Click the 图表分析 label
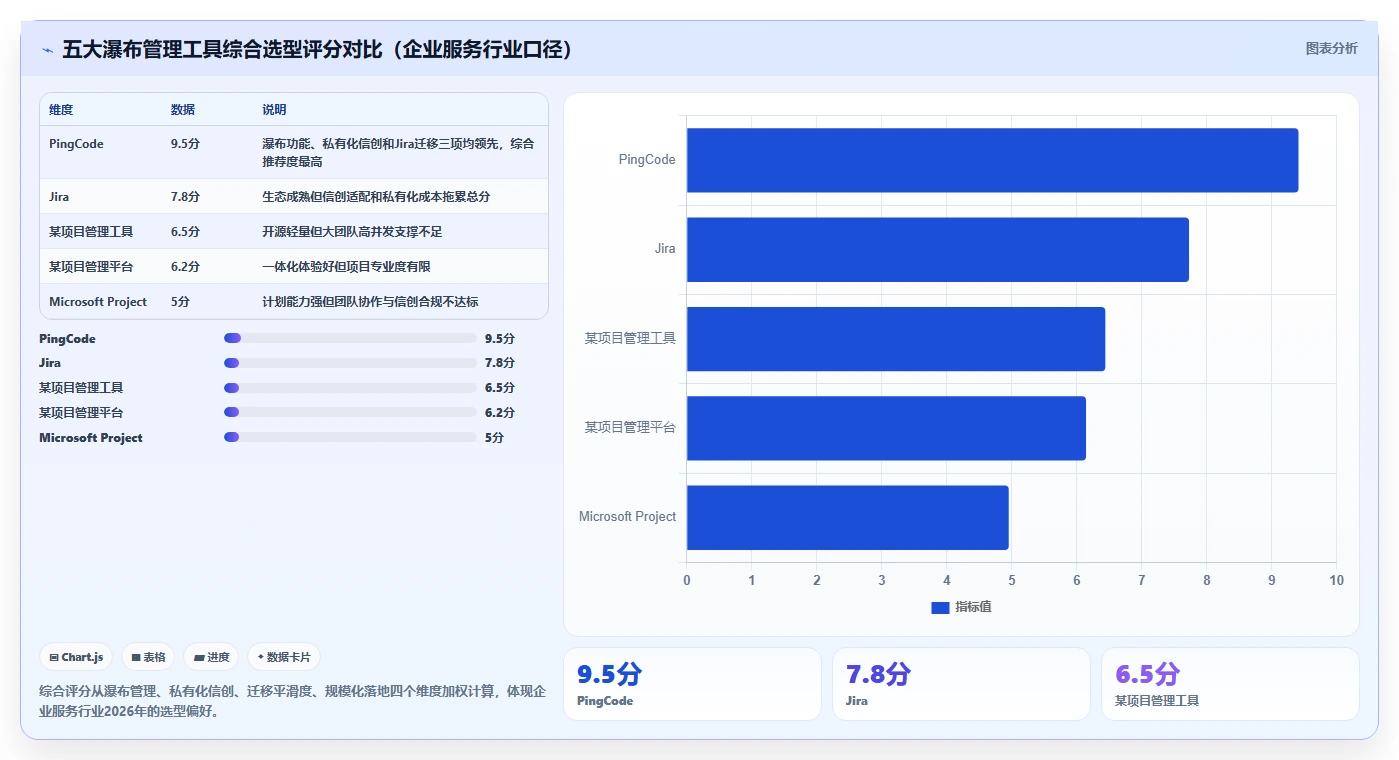Viewport: 1399px width, 760px height. click(x=1331, y=48)
